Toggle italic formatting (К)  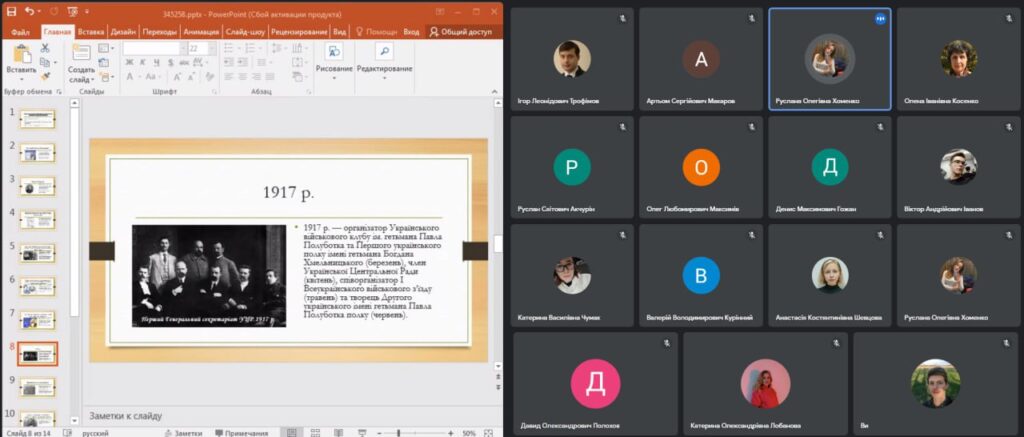[x=142, y=62]
